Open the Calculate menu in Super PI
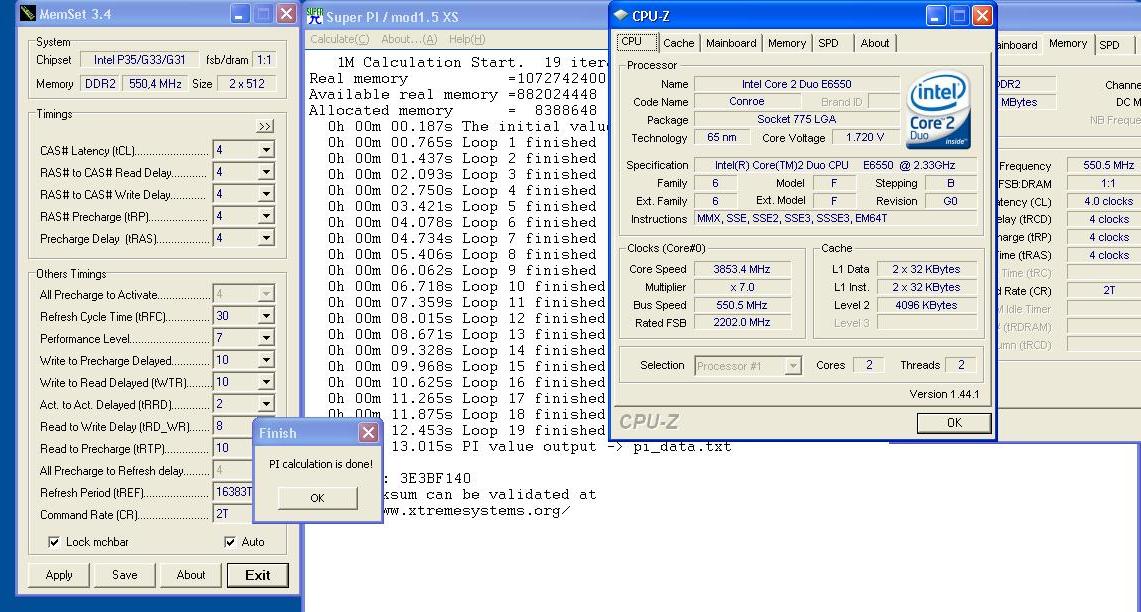1141x612 pixels. 339,39
